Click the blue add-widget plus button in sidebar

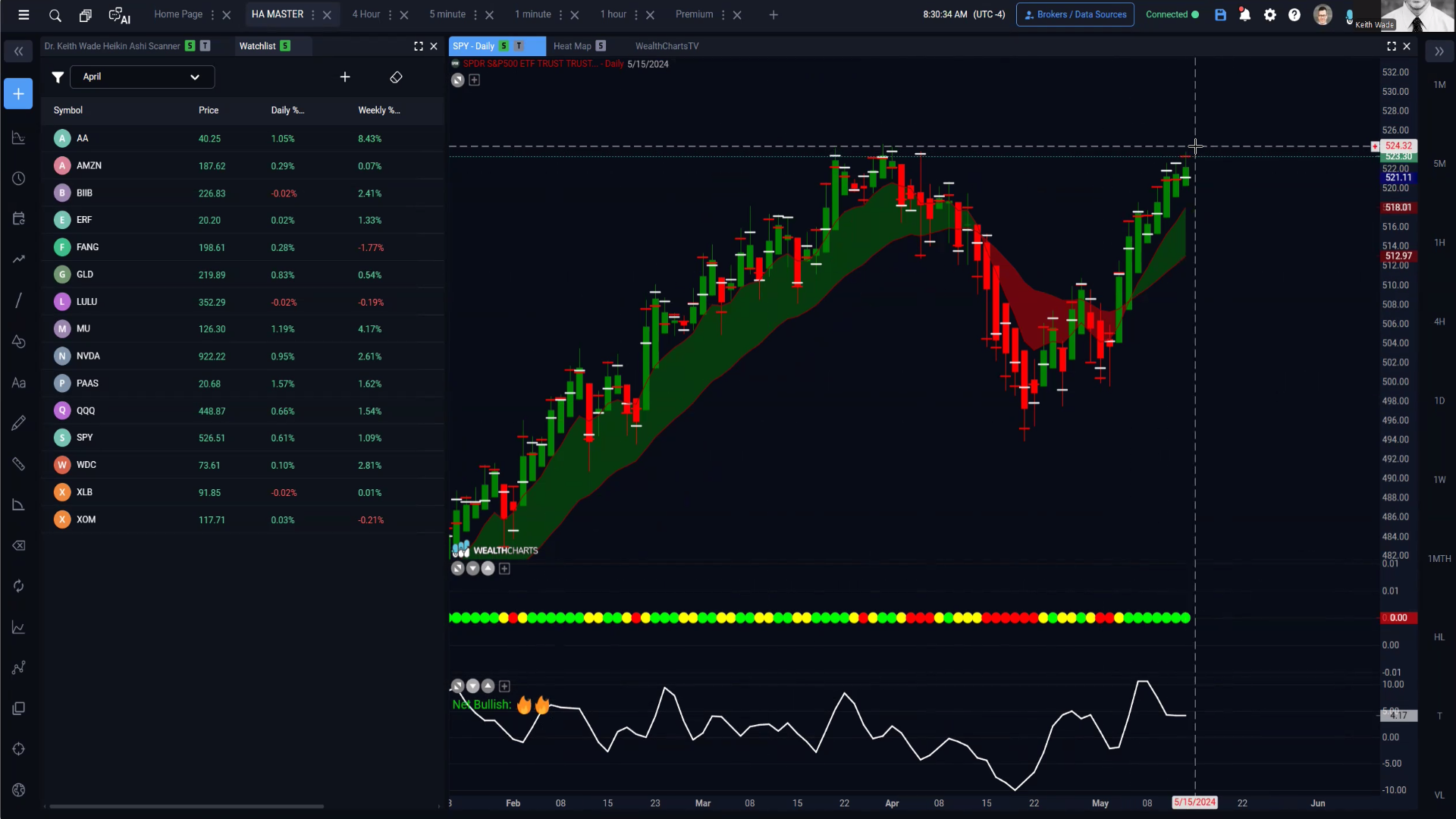point(18,94)
